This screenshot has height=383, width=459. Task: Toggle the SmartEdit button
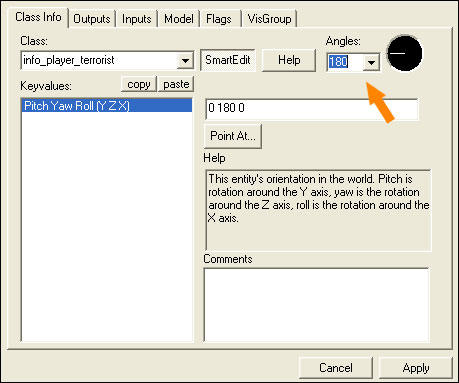(x=228, y=60)
